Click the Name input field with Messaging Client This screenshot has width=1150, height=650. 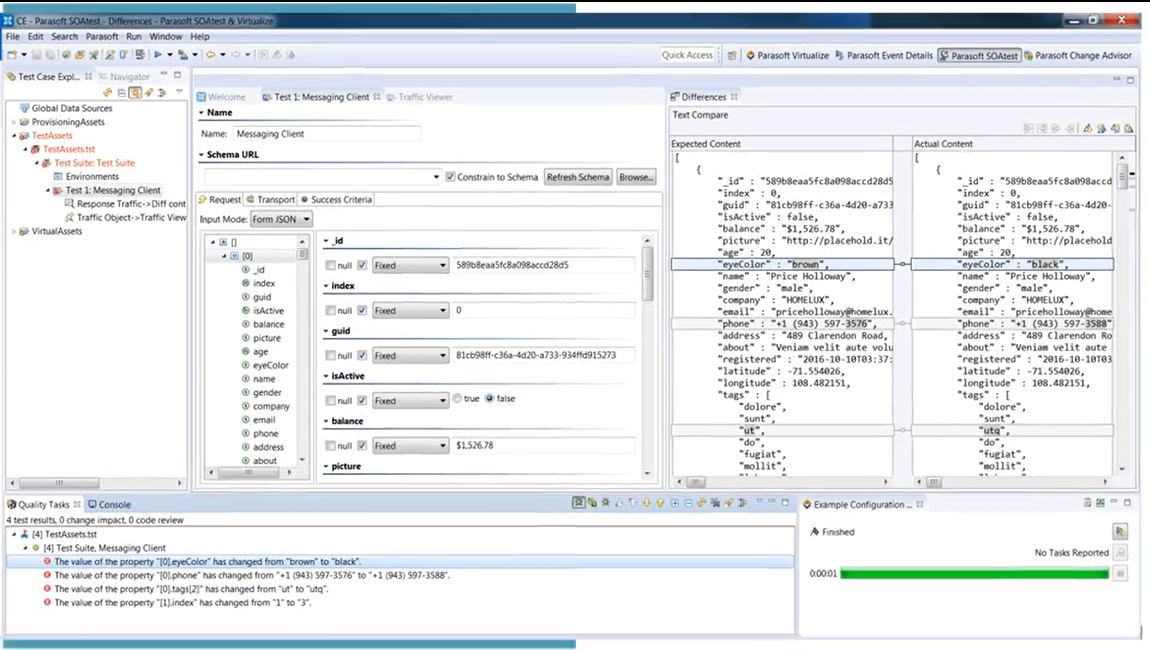point(327,134)
